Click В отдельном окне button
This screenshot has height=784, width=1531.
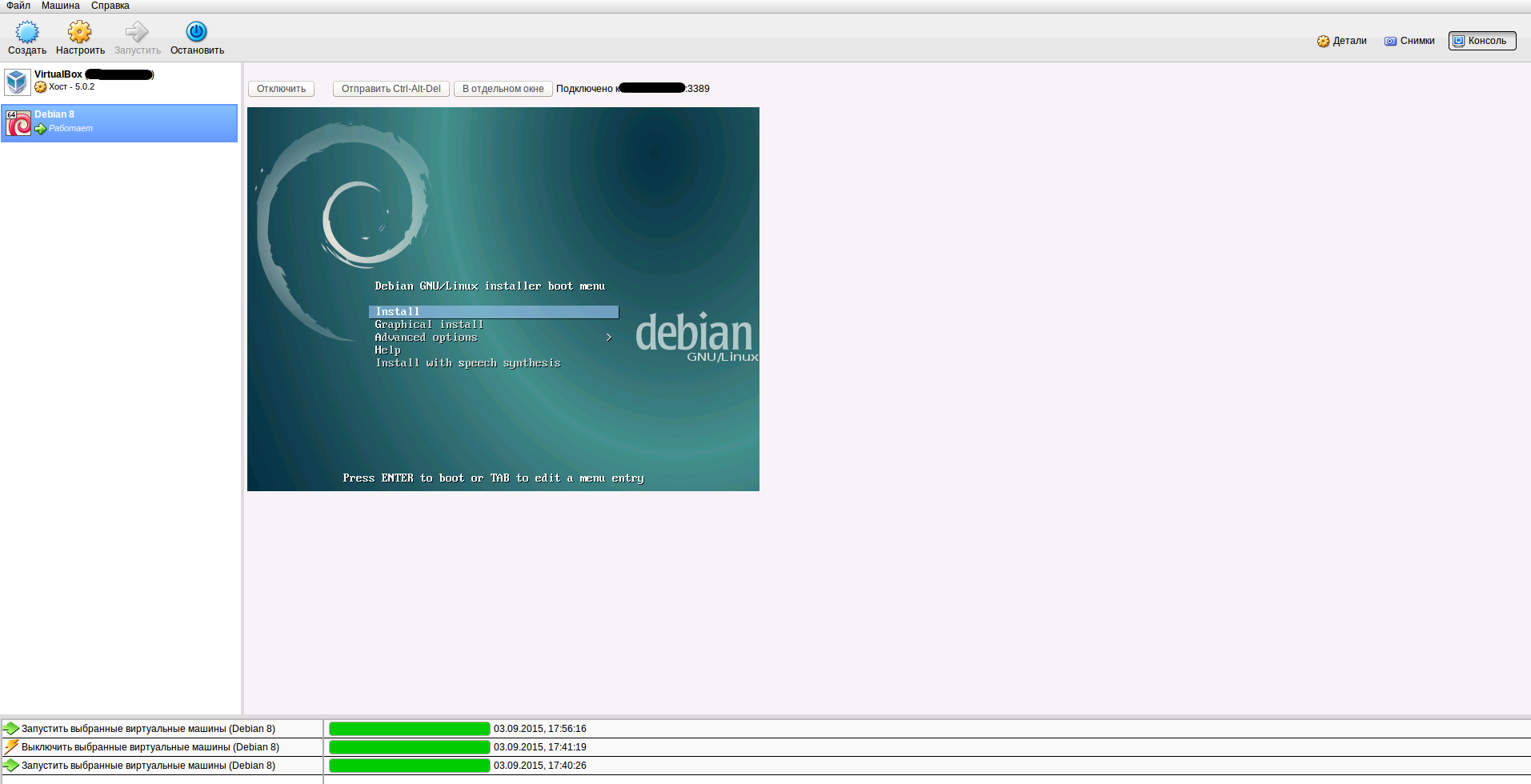click(x=503, y=89)
